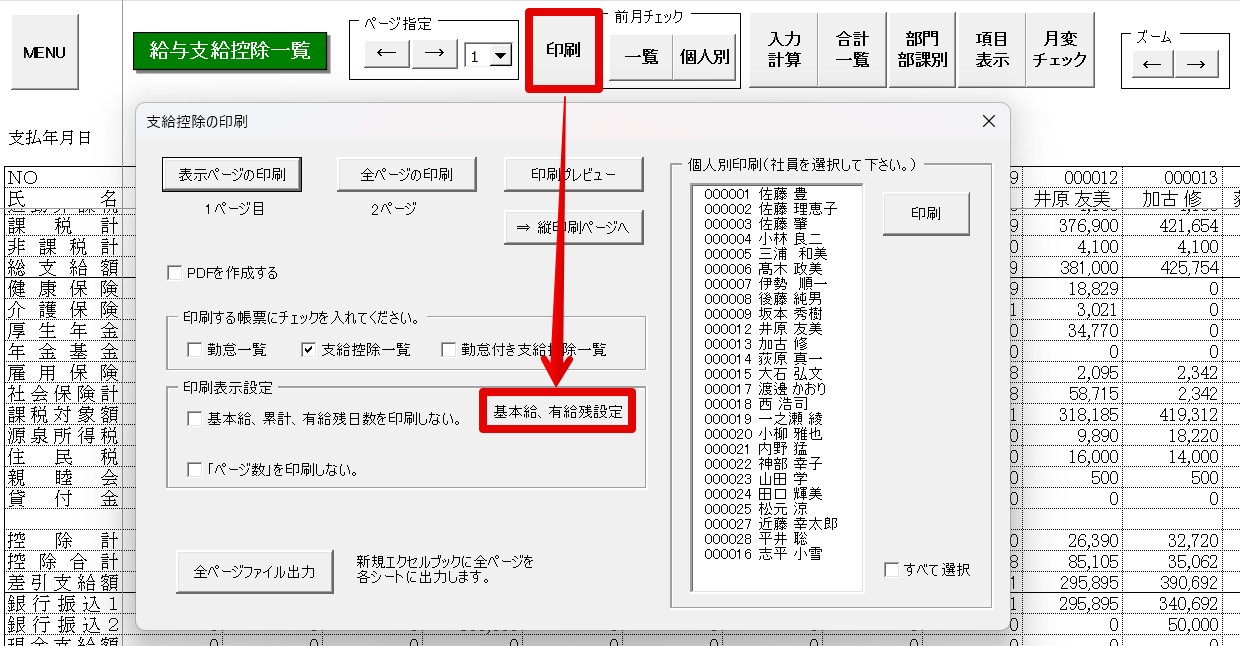This screenshot has height=646, width=1240.
Task: Open the 前月チェック 一覧 view
Action: (641, 57)
